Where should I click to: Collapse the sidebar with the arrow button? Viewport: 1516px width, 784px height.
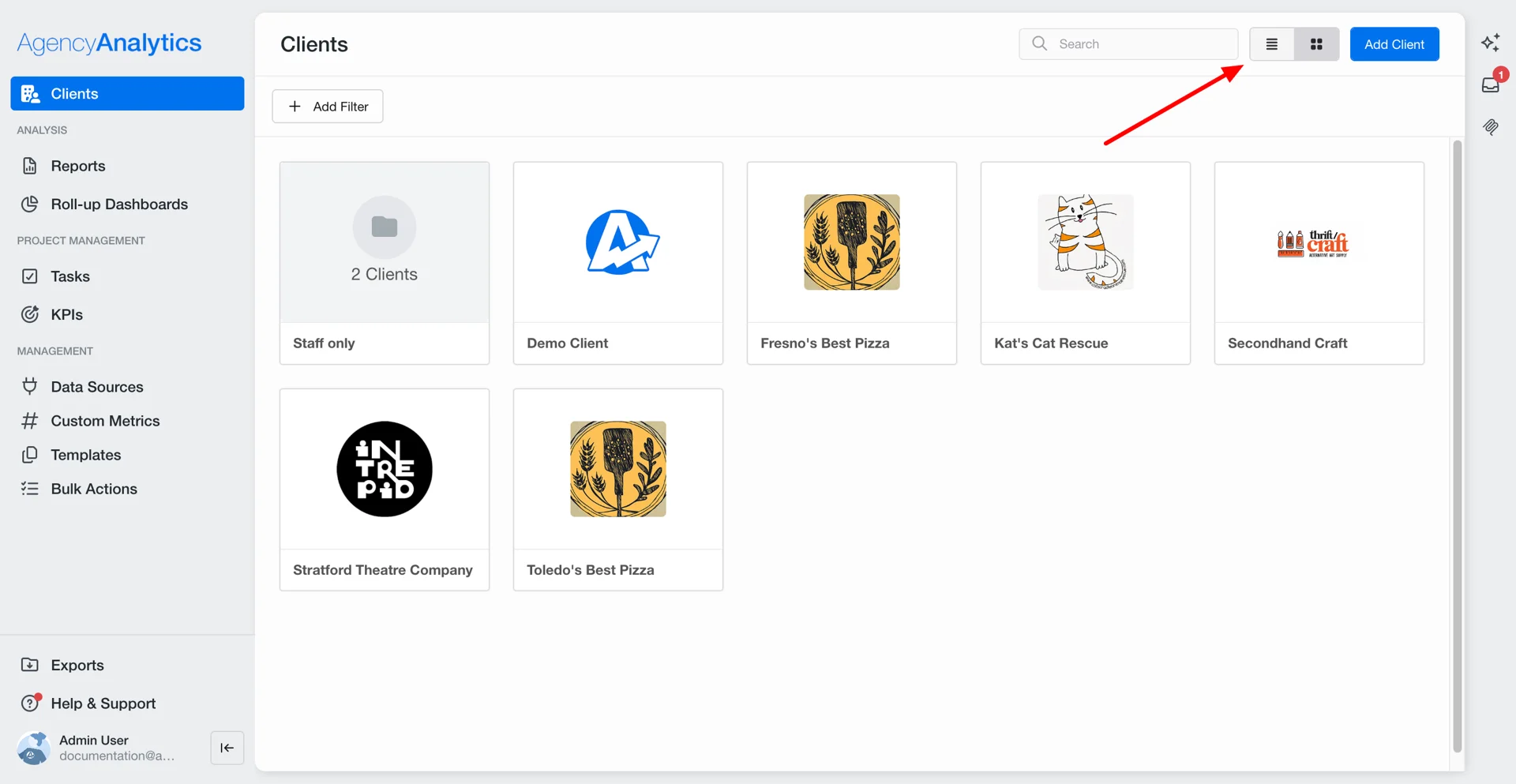(x=227, y=748)
